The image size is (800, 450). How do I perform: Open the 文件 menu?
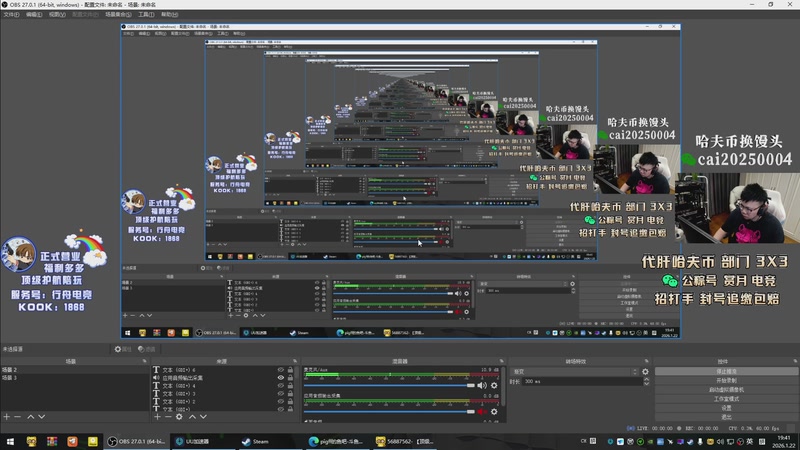tap(11, 14)
